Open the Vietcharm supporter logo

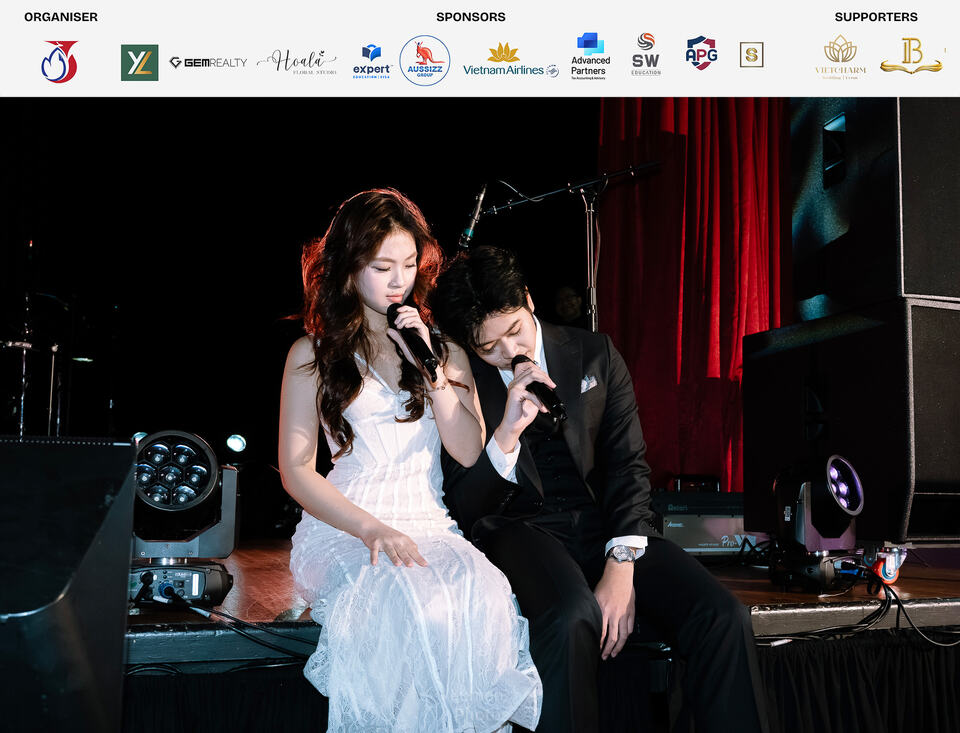841,57
